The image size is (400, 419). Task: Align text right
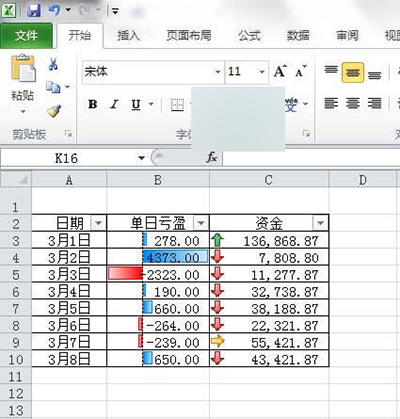(374, 103)
